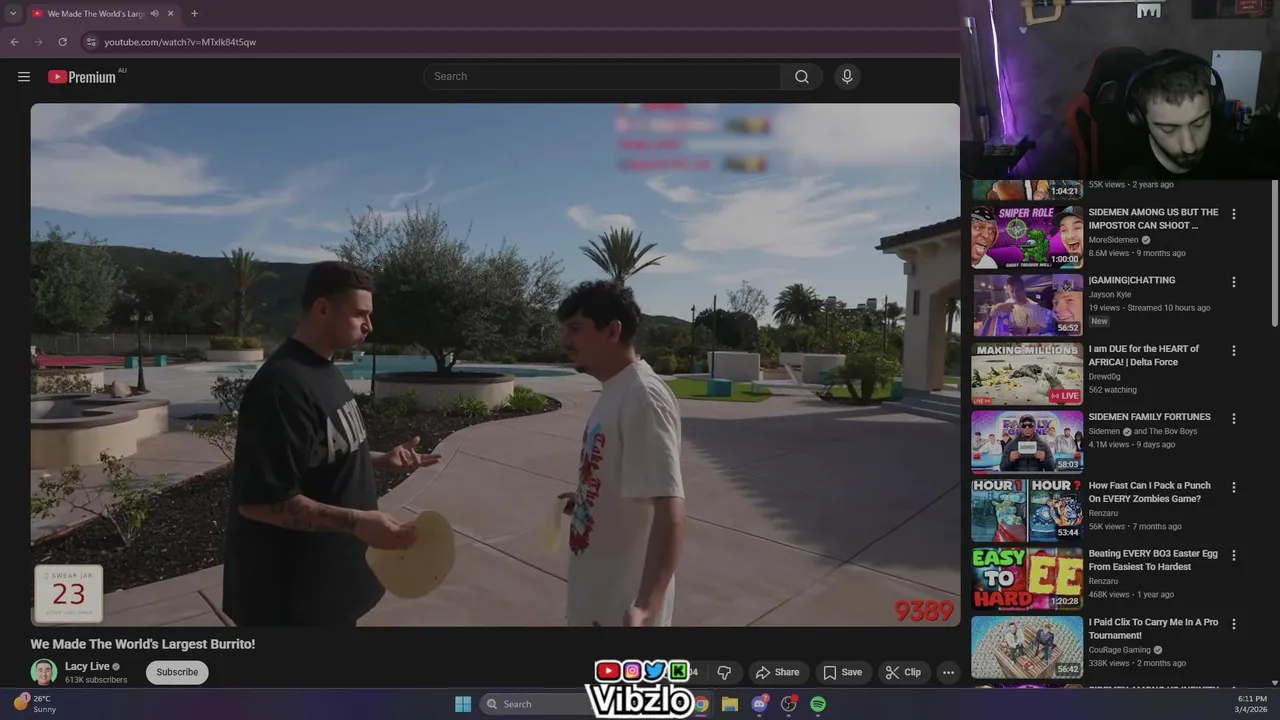Open options for Clix Pro Tournament video
1280x720 pixels.
click(x=1234, y=624)
